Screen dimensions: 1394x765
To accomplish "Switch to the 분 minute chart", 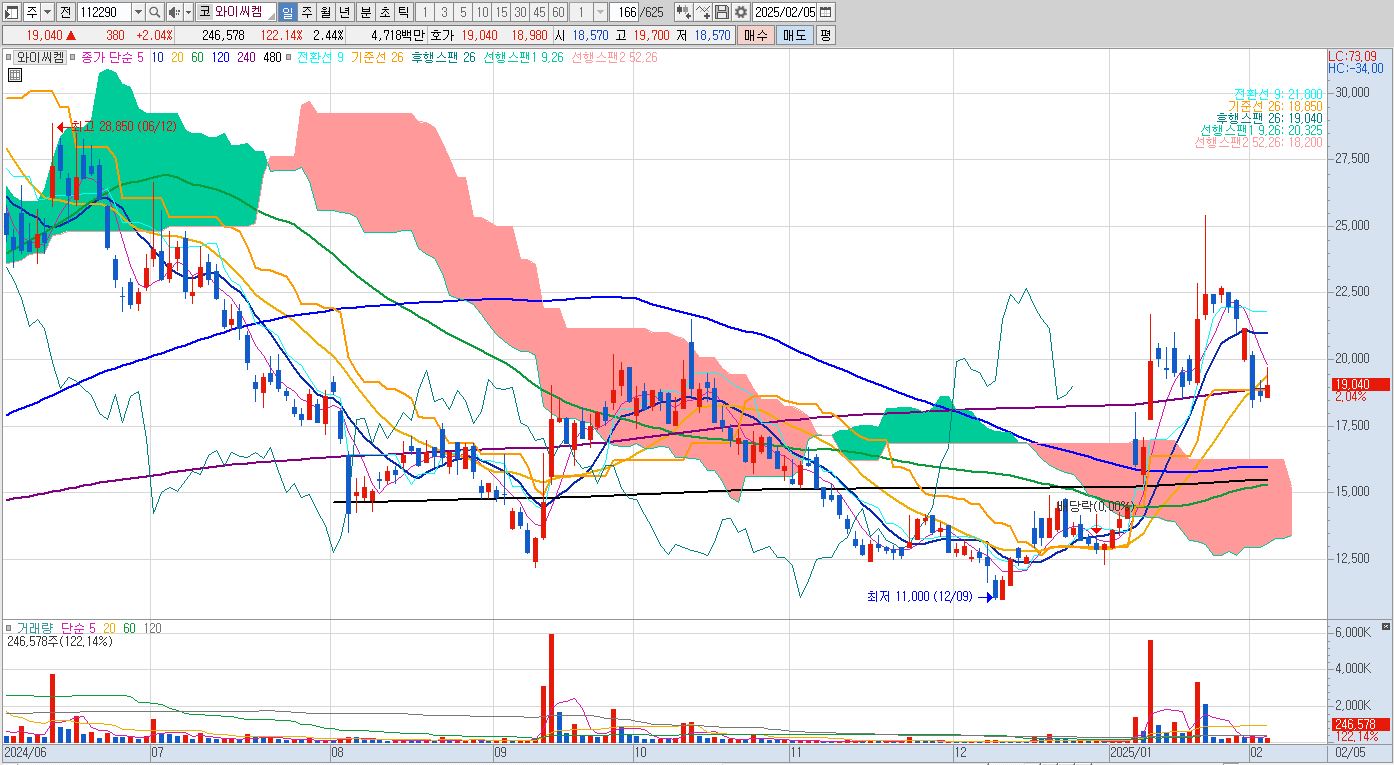I will click(364, 12).
